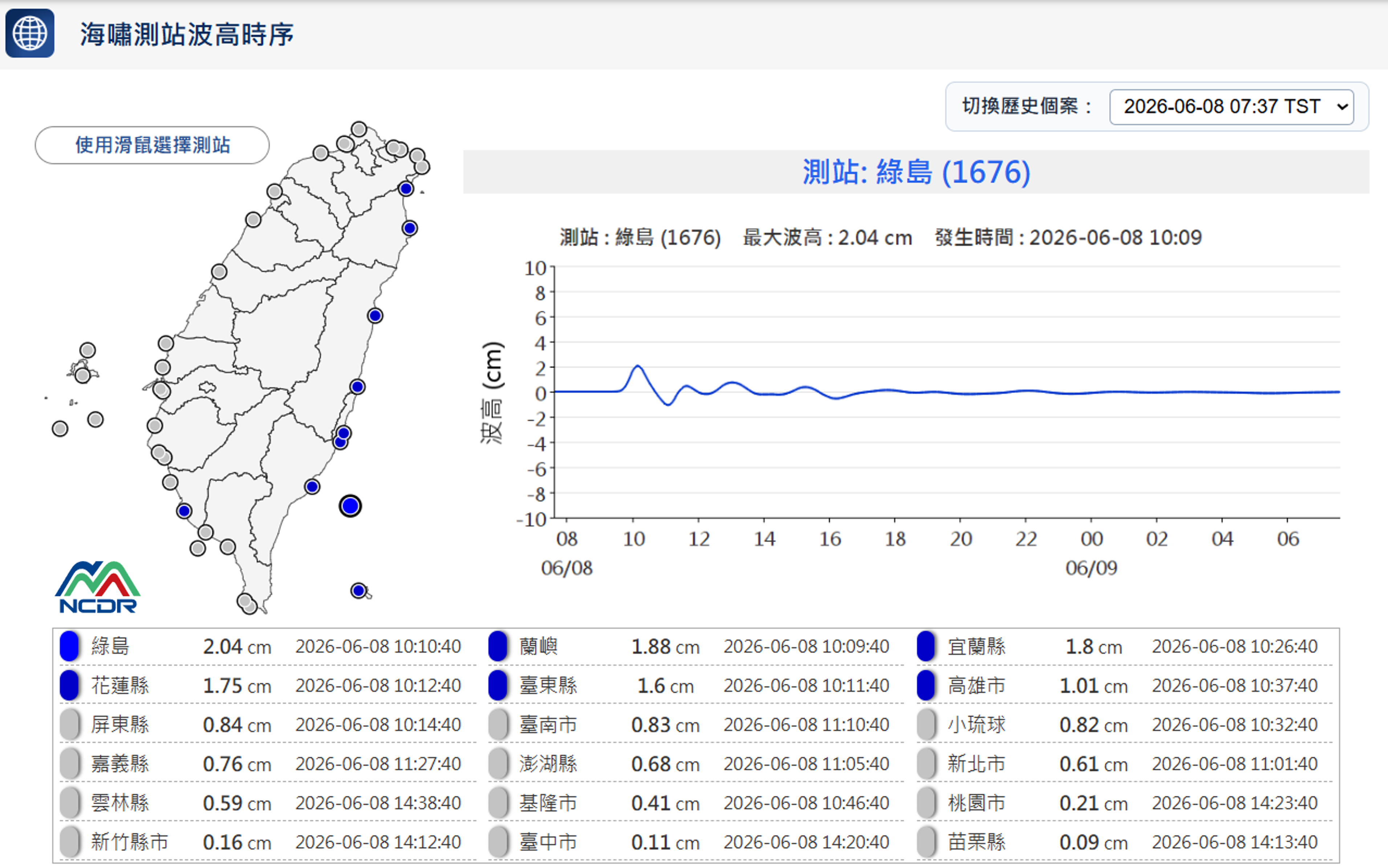
Task: Click the 使用滑鼠選擇測站 button
Action: click(x=152, y=145)
